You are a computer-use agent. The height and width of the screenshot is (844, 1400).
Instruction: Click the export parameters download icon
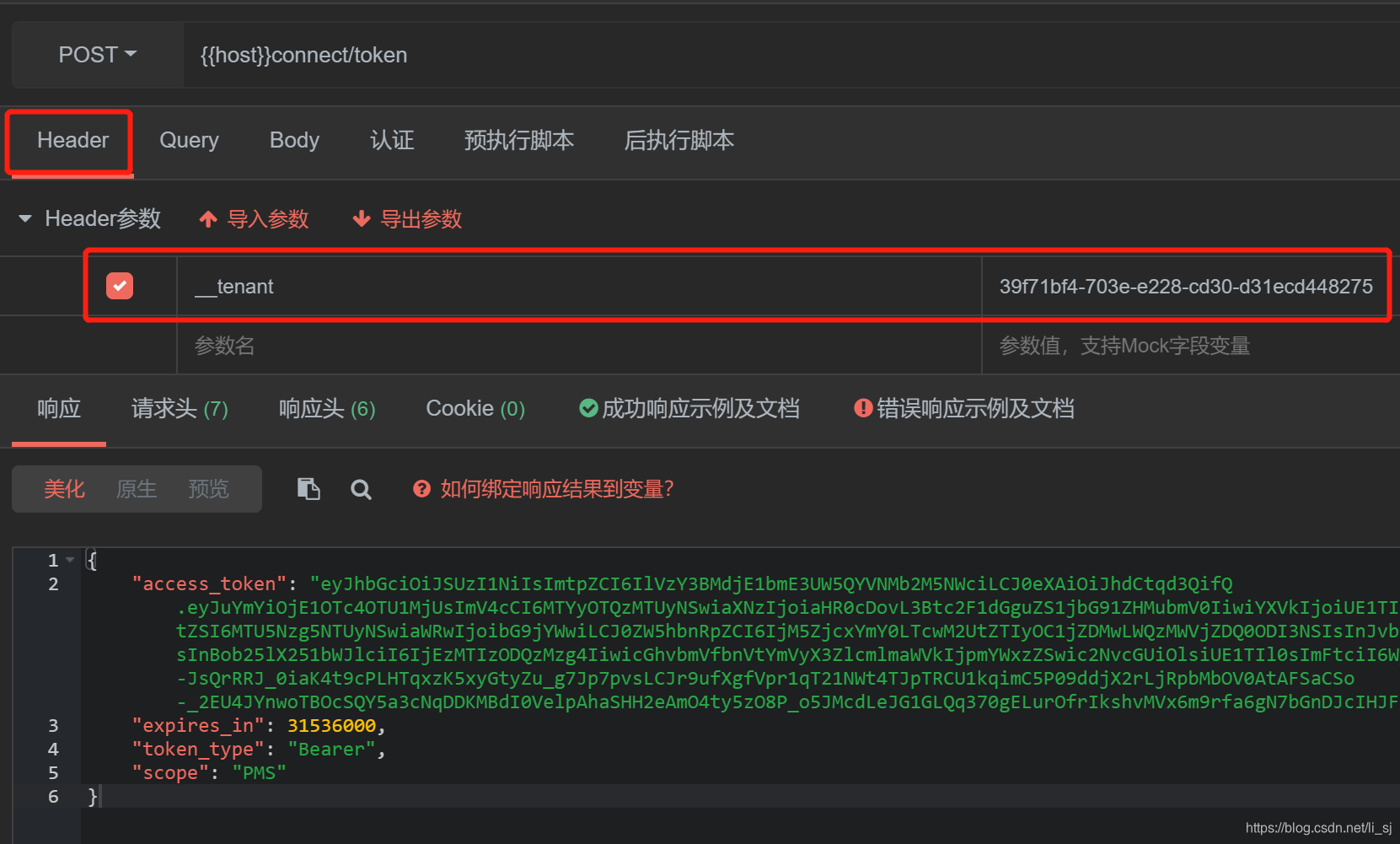click(362, 218)
